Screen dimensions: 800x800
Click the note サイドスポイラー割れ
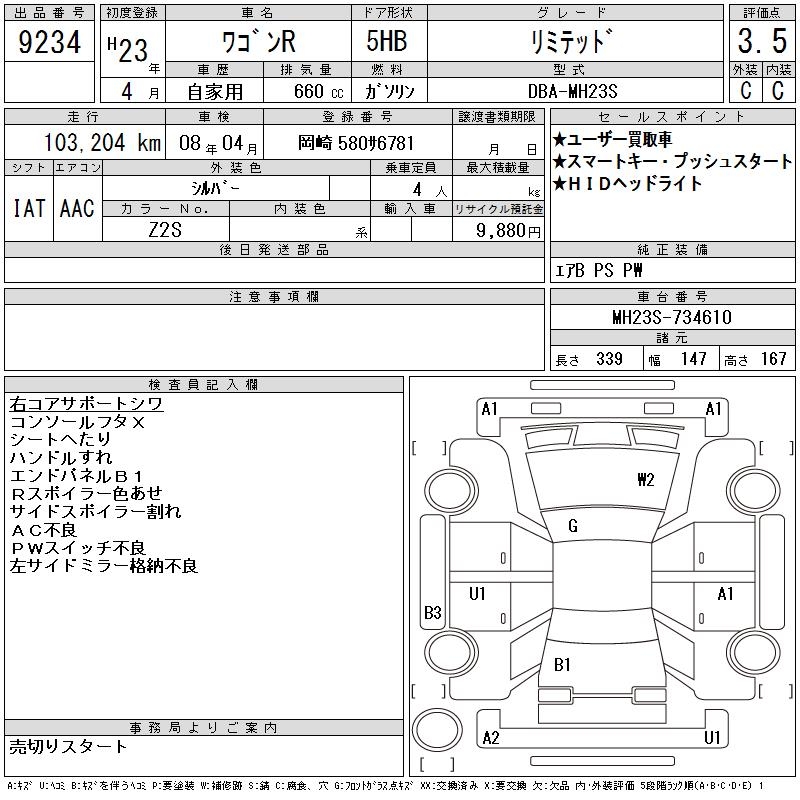(95, 512)
